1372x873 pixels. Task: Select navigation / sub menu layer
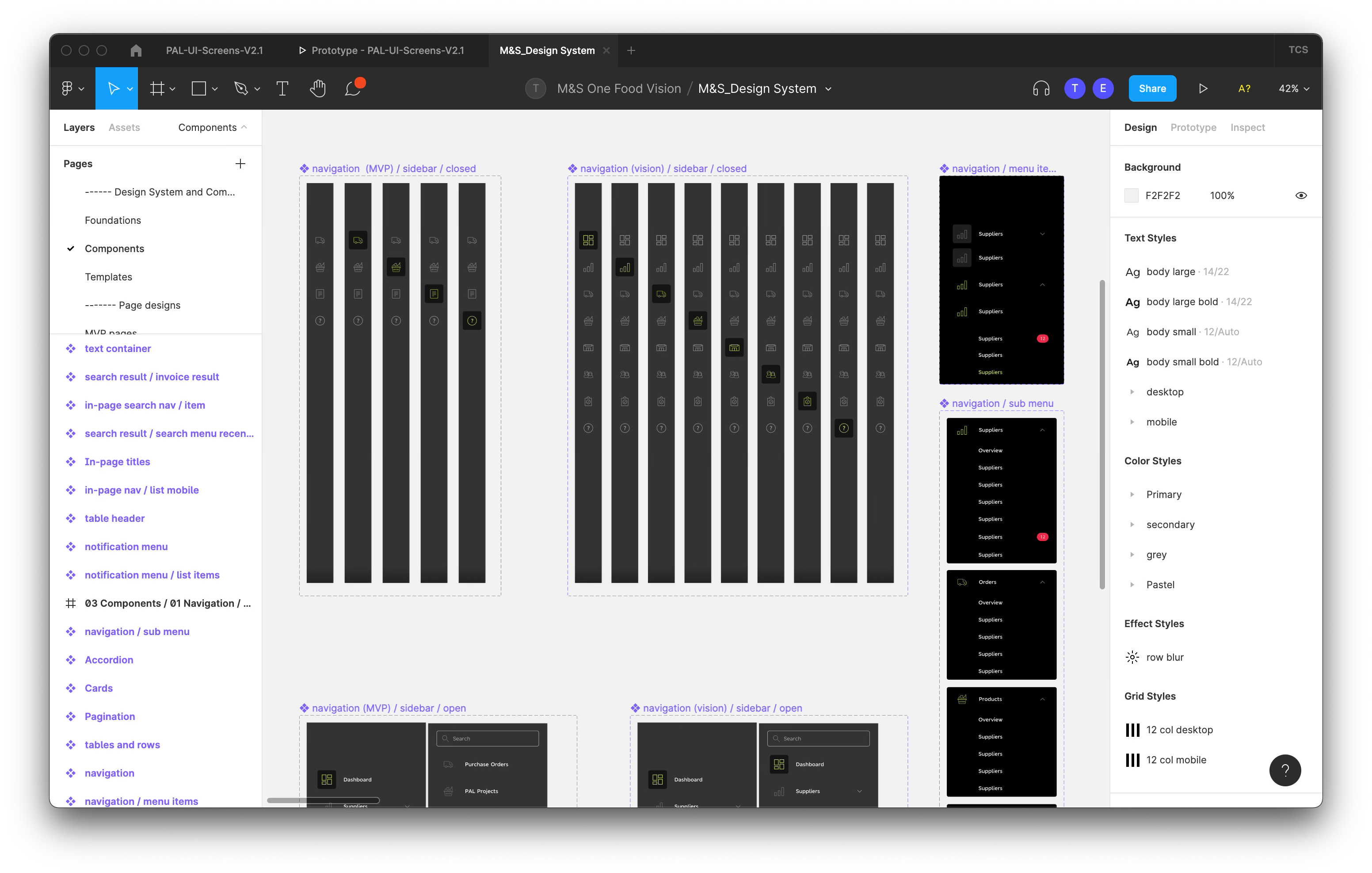pyautogui.click(x=137, y=632)
